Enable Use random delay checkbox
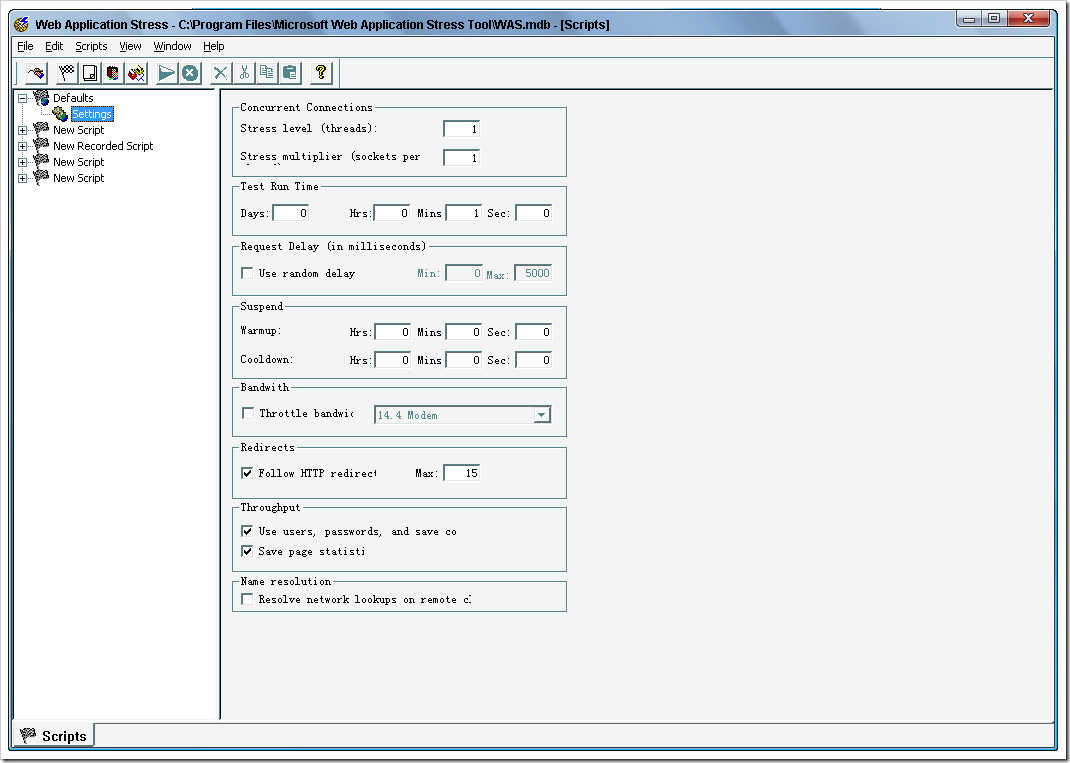 click(x=247, y=273)
